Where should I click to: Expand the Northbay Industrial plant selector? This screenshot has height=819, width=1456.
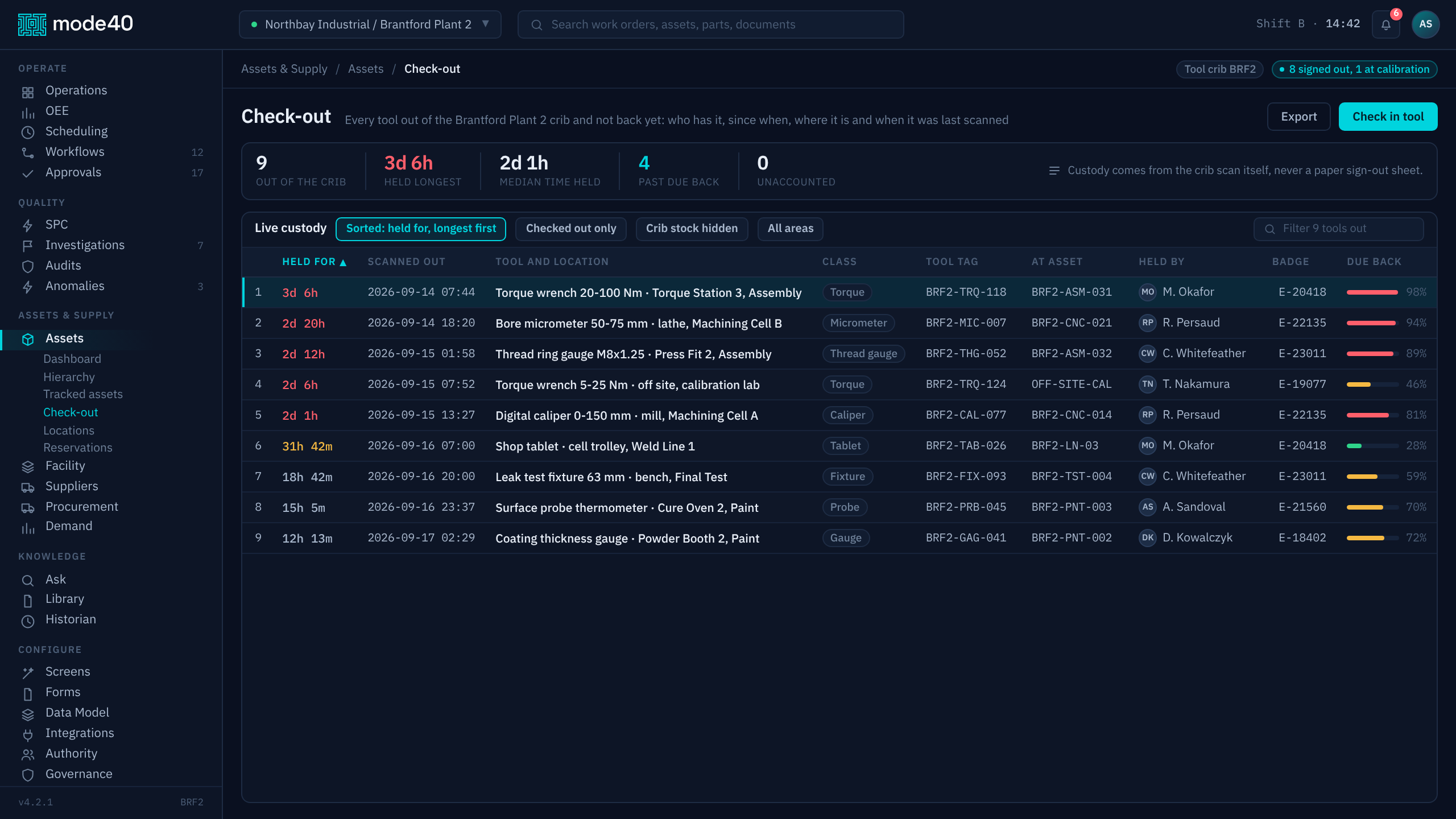point(370,24)
